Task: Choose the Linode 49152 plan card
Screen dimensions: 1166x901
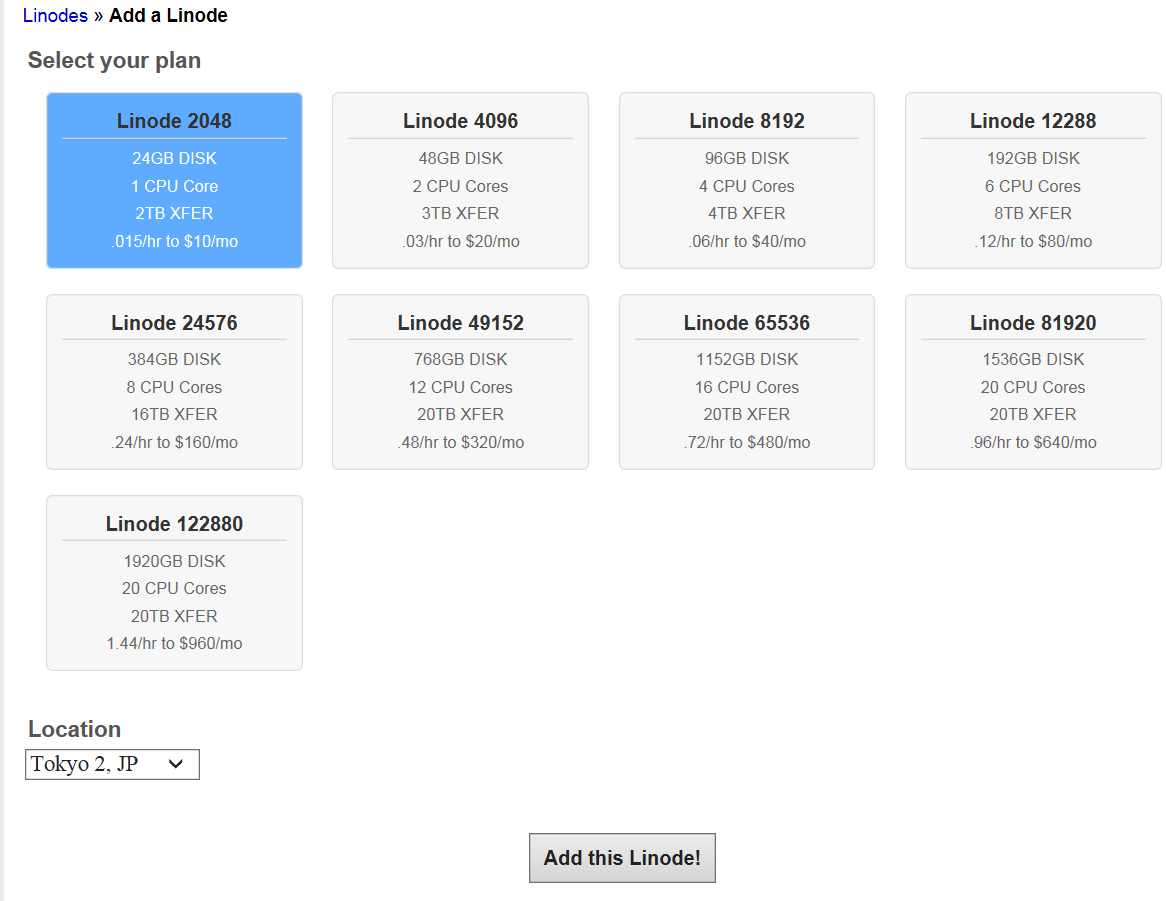Action: coord(460,382)
